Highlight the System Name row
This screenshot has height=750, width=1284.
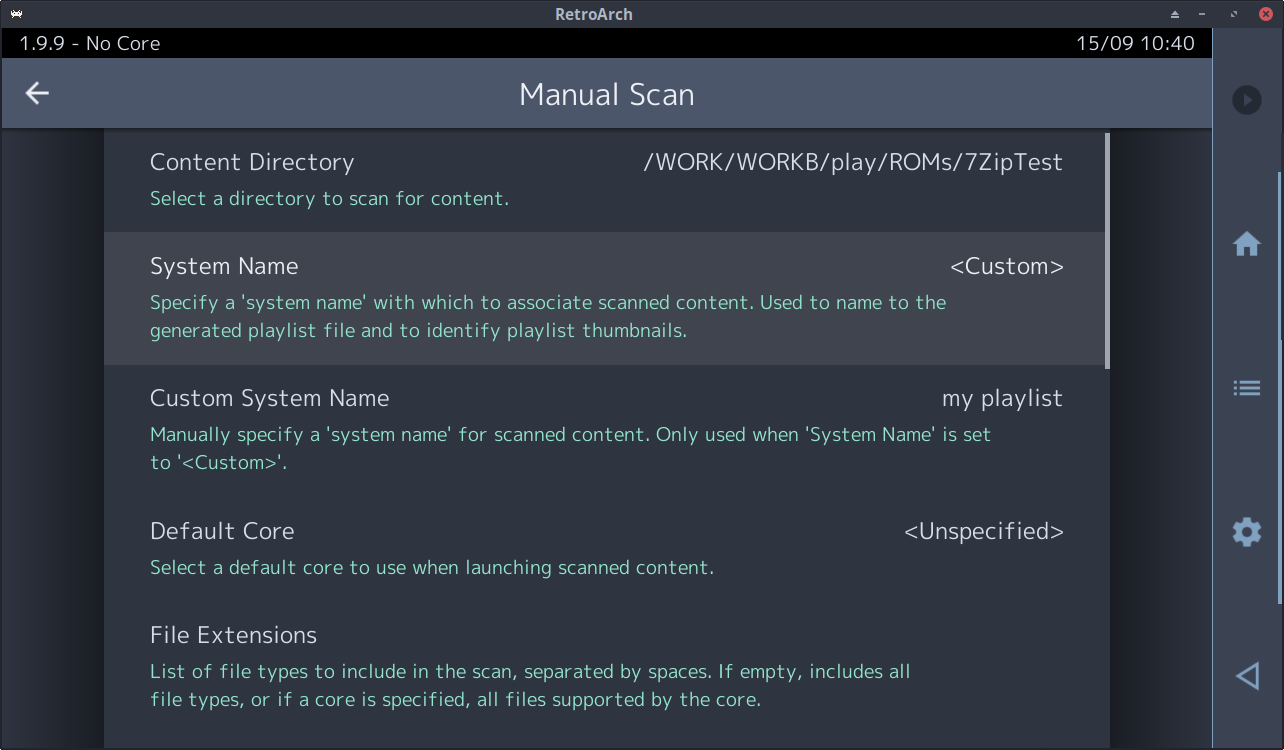[400, 266]
